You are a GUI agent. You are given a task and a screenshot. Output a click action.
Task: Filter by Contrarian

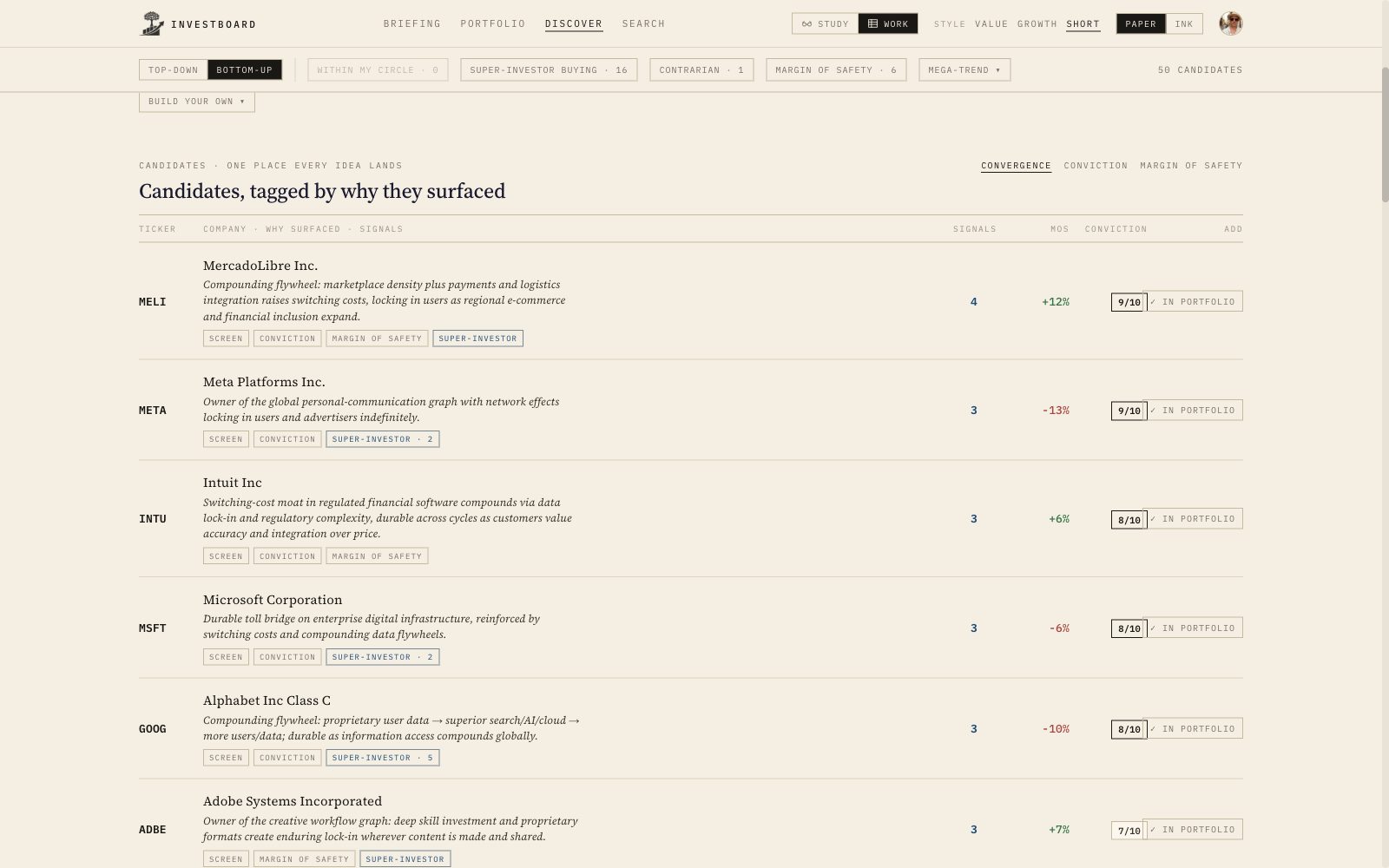[x=701, y=69]
